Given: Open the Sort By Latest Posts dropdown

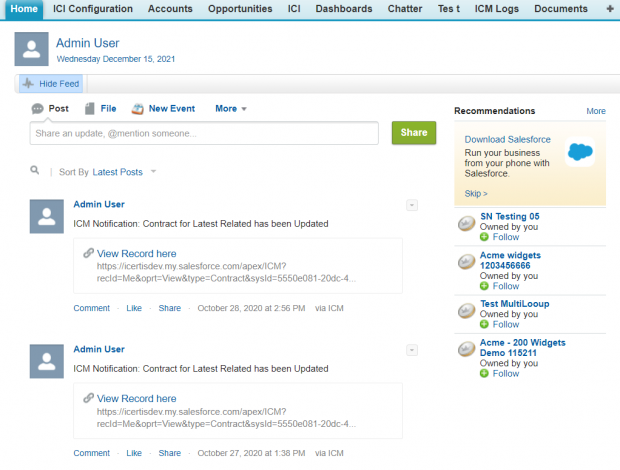Looking at the screenshot, I should click(124, 172).
